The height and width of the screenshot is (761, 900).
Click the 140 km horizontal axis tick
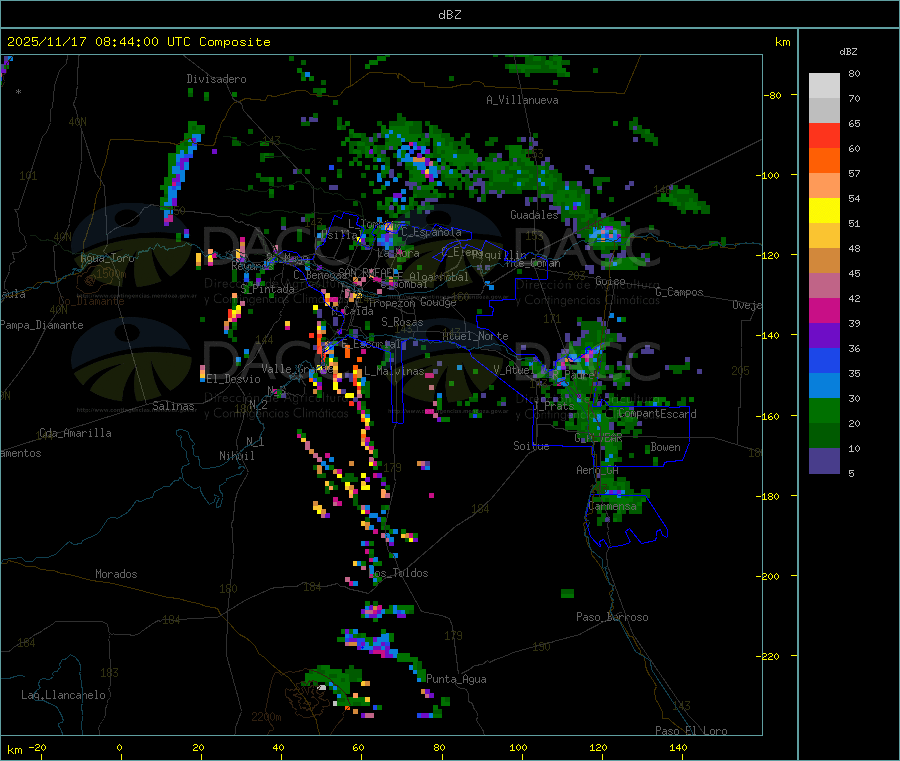pos(678,747)
